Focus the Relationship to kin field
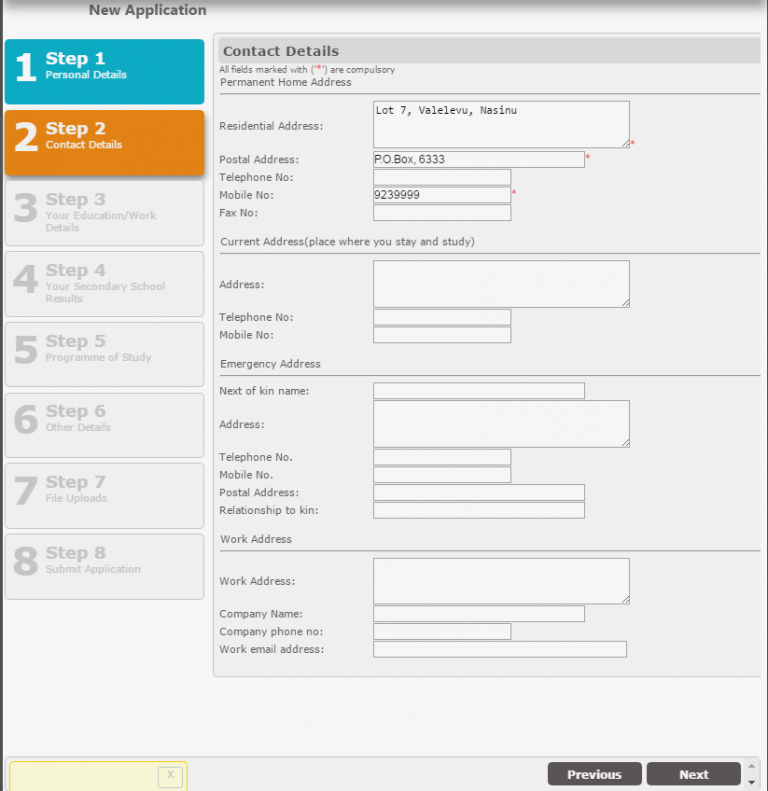 click(x=478, y=511)
